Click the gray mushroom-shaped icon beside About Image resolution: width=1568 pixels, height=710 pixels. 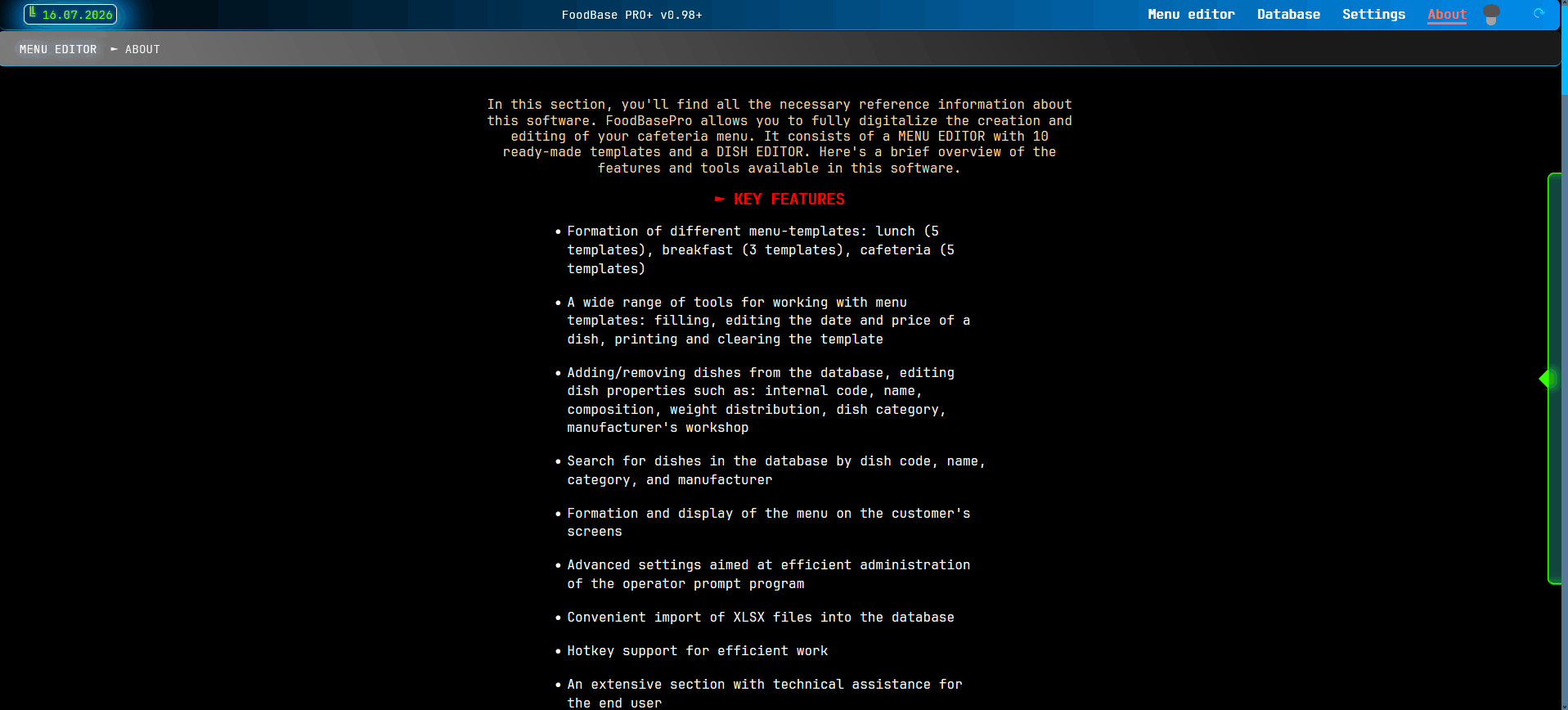click(1491, 15)
